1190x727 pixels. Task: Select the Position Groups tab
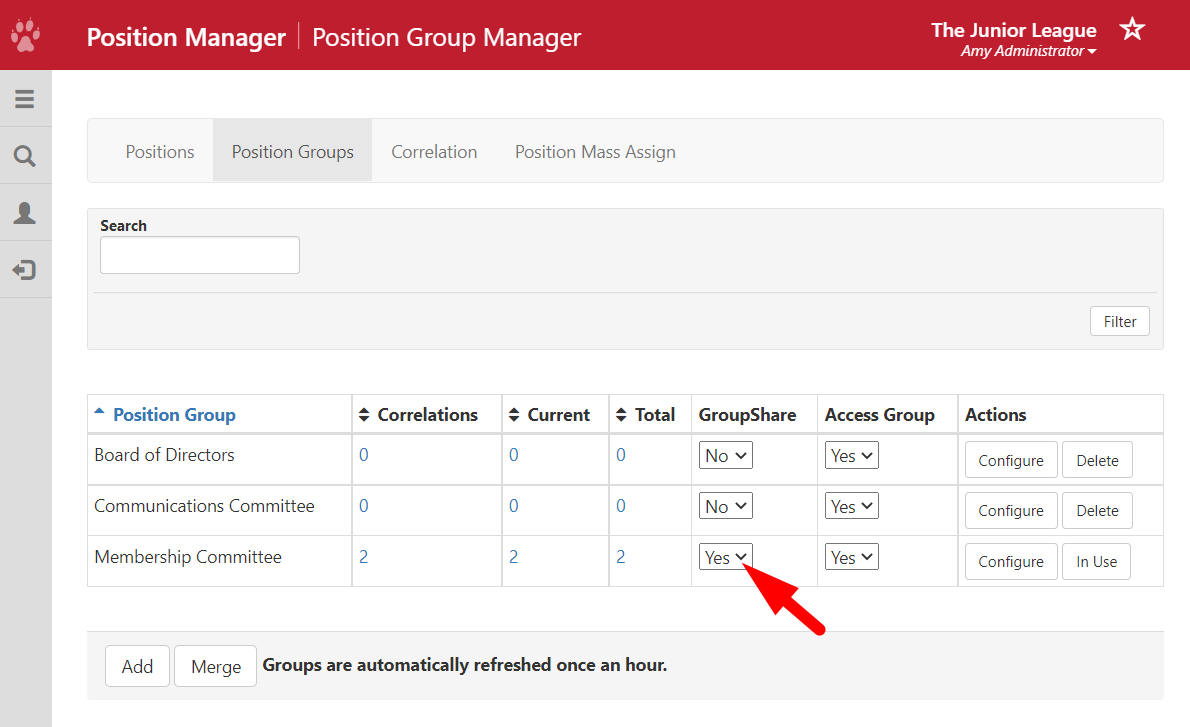[293, 151]
